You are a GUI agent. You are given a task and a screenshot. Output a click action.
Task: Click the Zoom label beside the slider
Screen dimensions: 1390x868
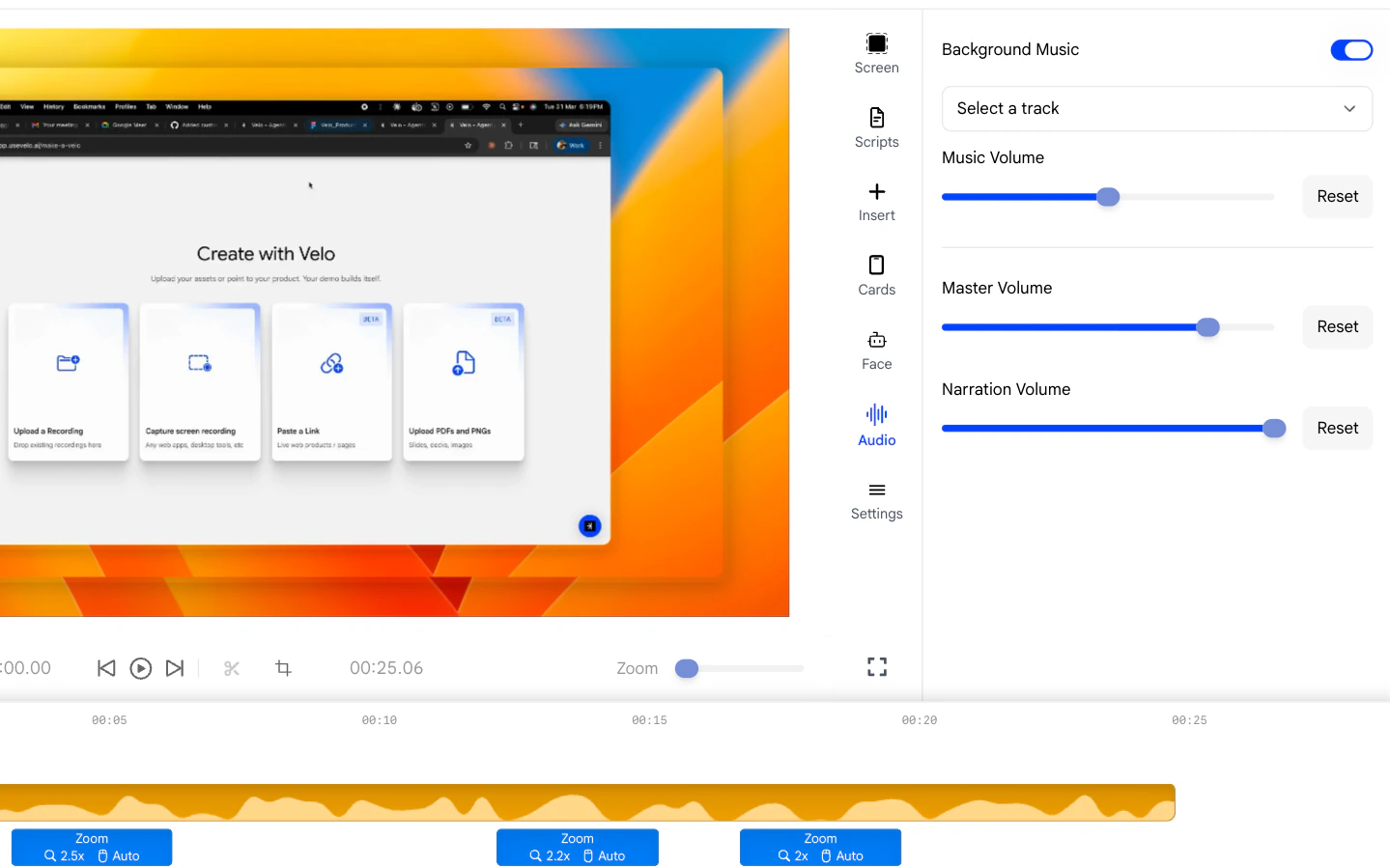pyautogui.click(x=638, y=668)
